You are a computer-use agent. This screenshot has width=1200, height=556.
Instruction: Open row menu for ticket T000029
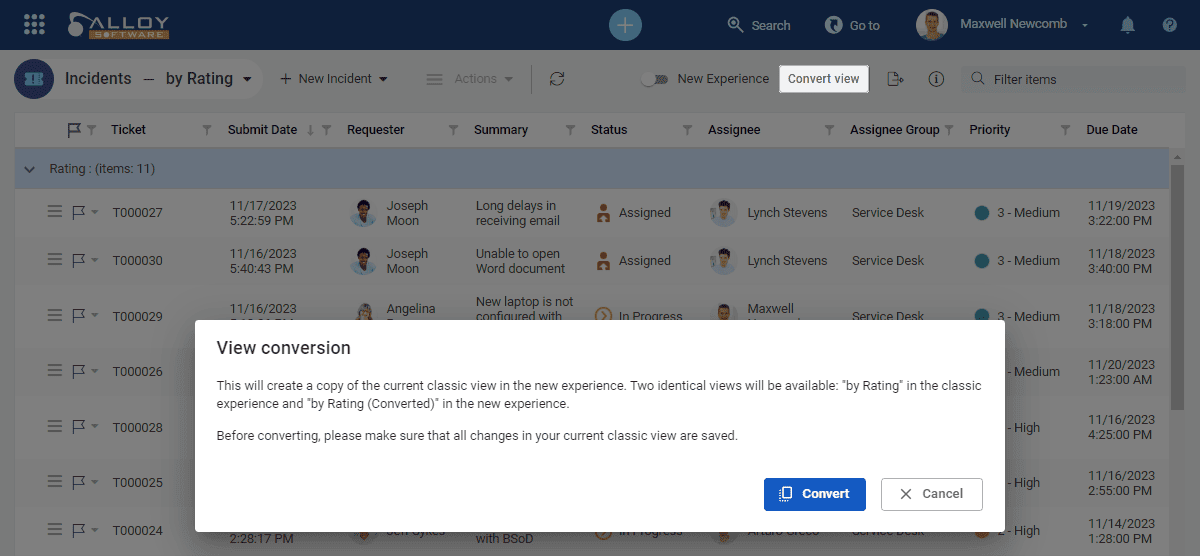55,316
